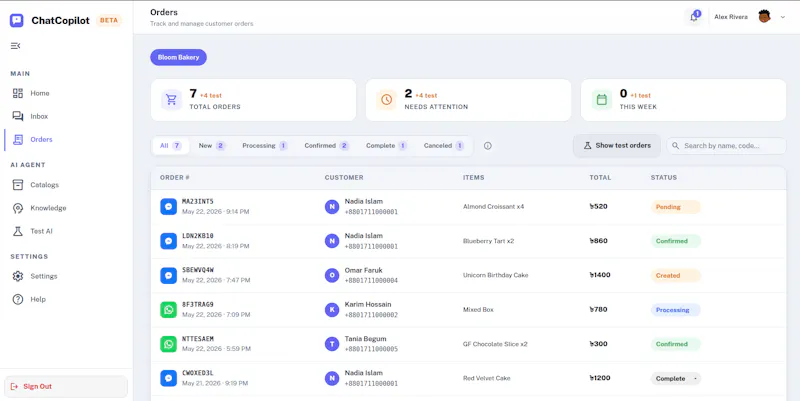
Task: Click the BETA badge next to ChatCopilot
Action: click(109, 20)
